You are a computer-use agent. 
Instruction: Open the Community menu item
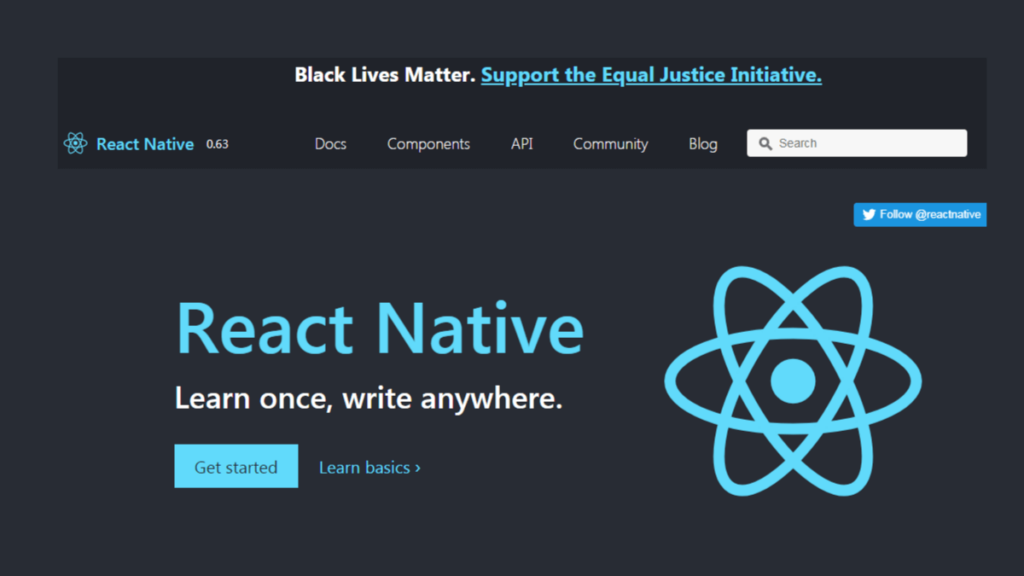click(x=611, y=144)
